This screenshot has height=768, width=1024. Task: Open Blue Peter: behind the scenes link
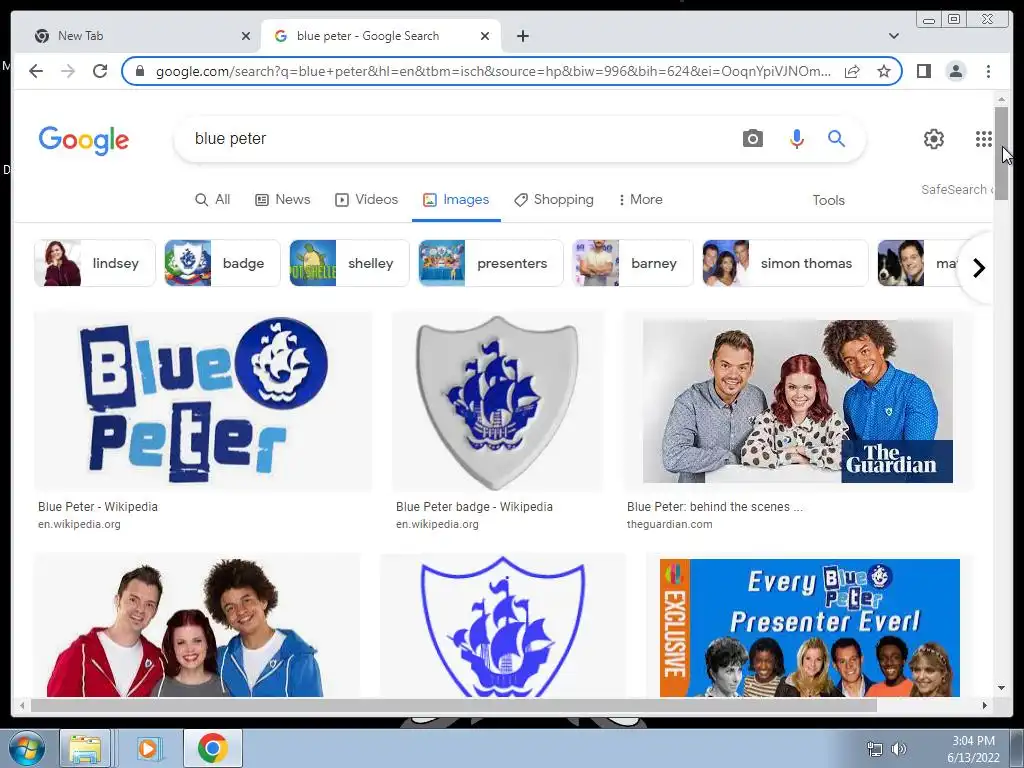click(x=714, y=507)
